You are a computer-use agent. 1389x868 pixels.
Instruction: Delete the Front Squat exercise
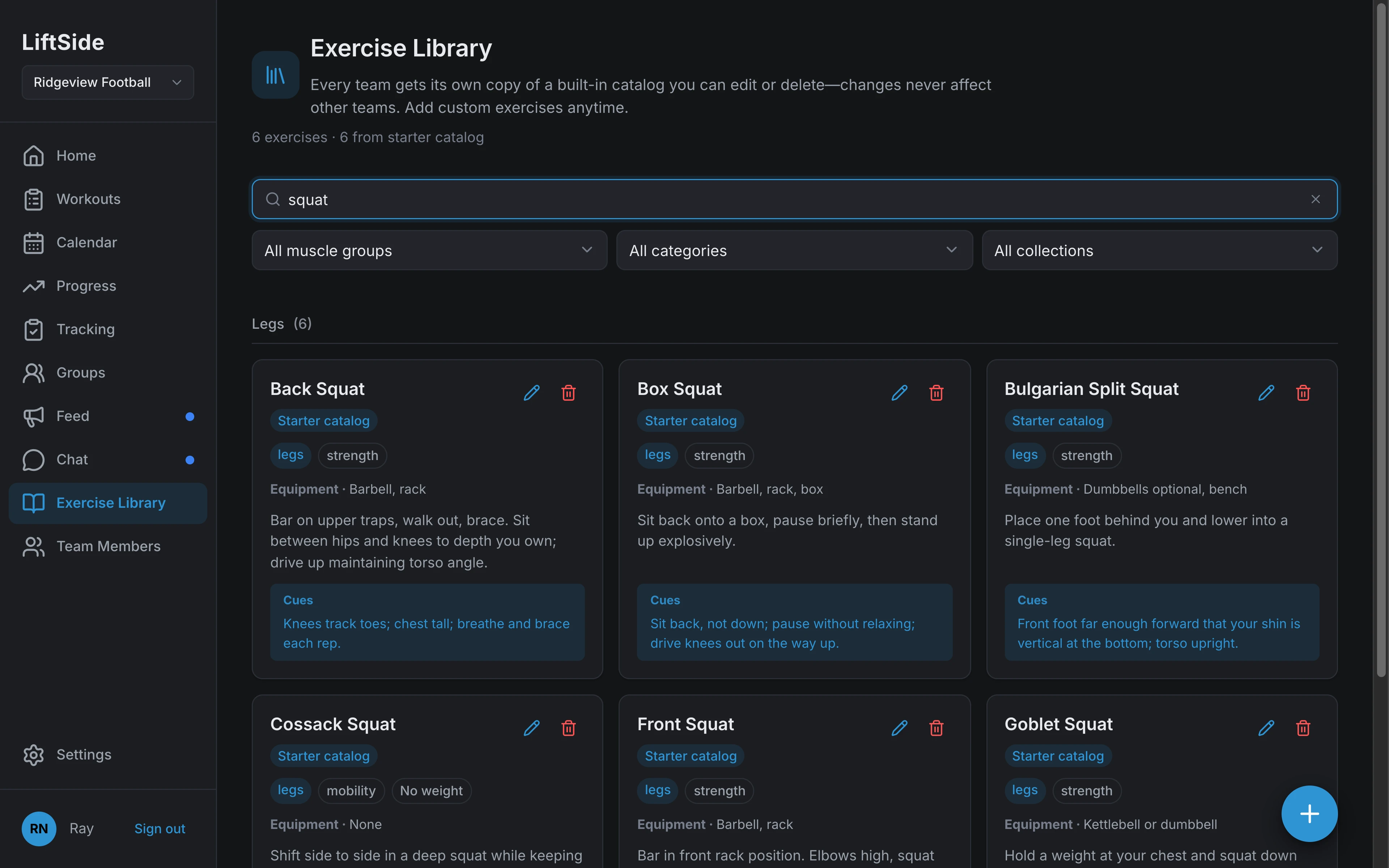pos(936,728)
